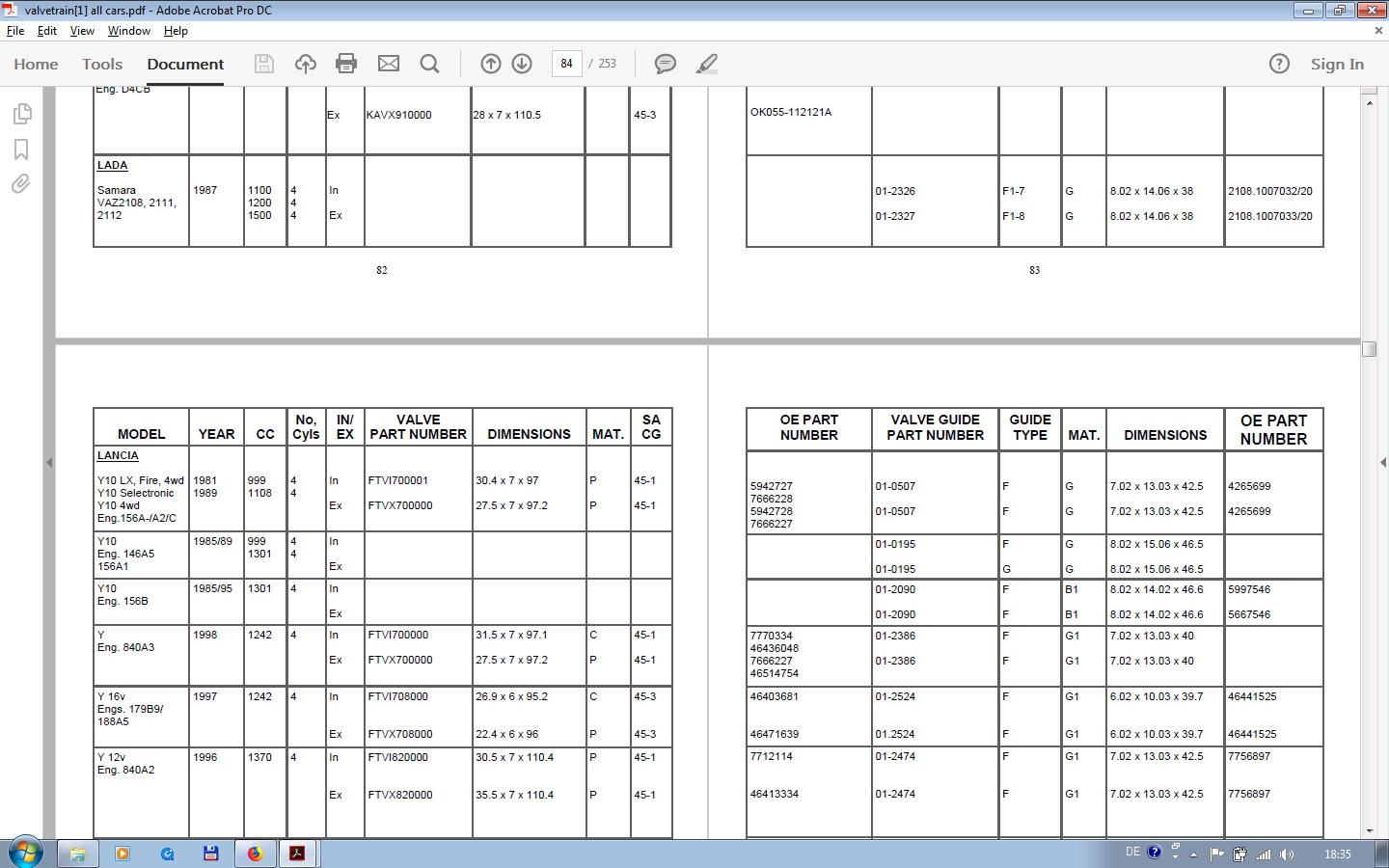Open the File menu
Screen dimensions: 1389x868
[x=15, y=31]
